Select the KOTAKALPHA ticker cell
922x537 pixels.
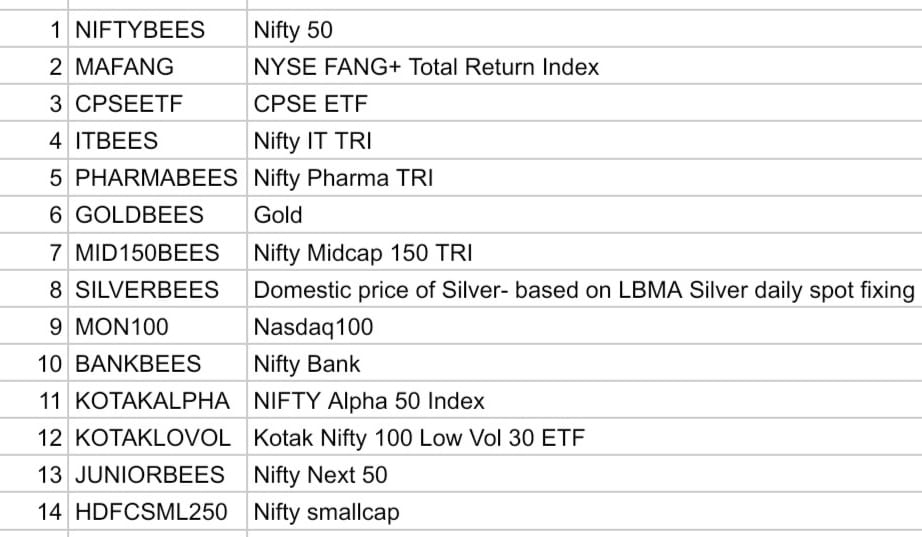152,401
